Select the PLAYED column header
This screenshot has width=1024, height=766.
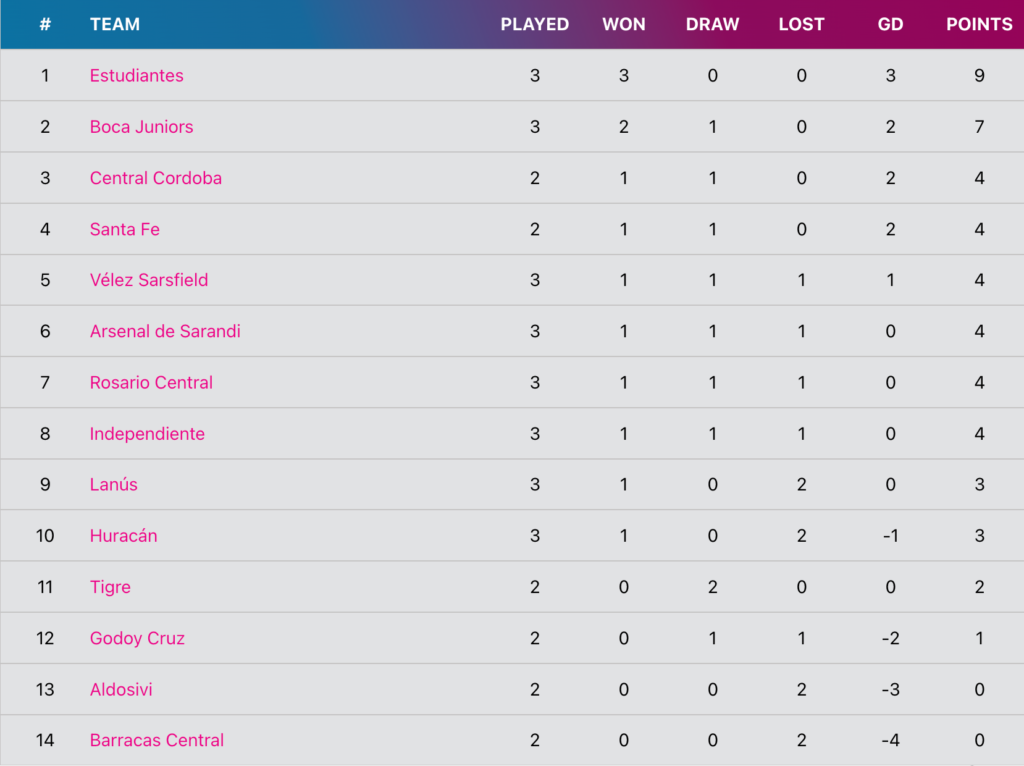[535, 25]
